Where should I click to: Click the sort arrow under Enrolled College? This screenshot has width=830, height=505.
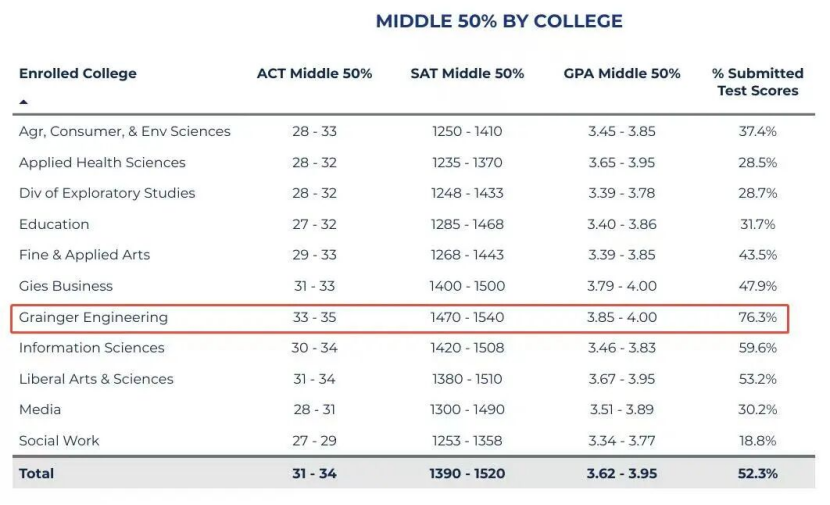(x=24, y=102)
